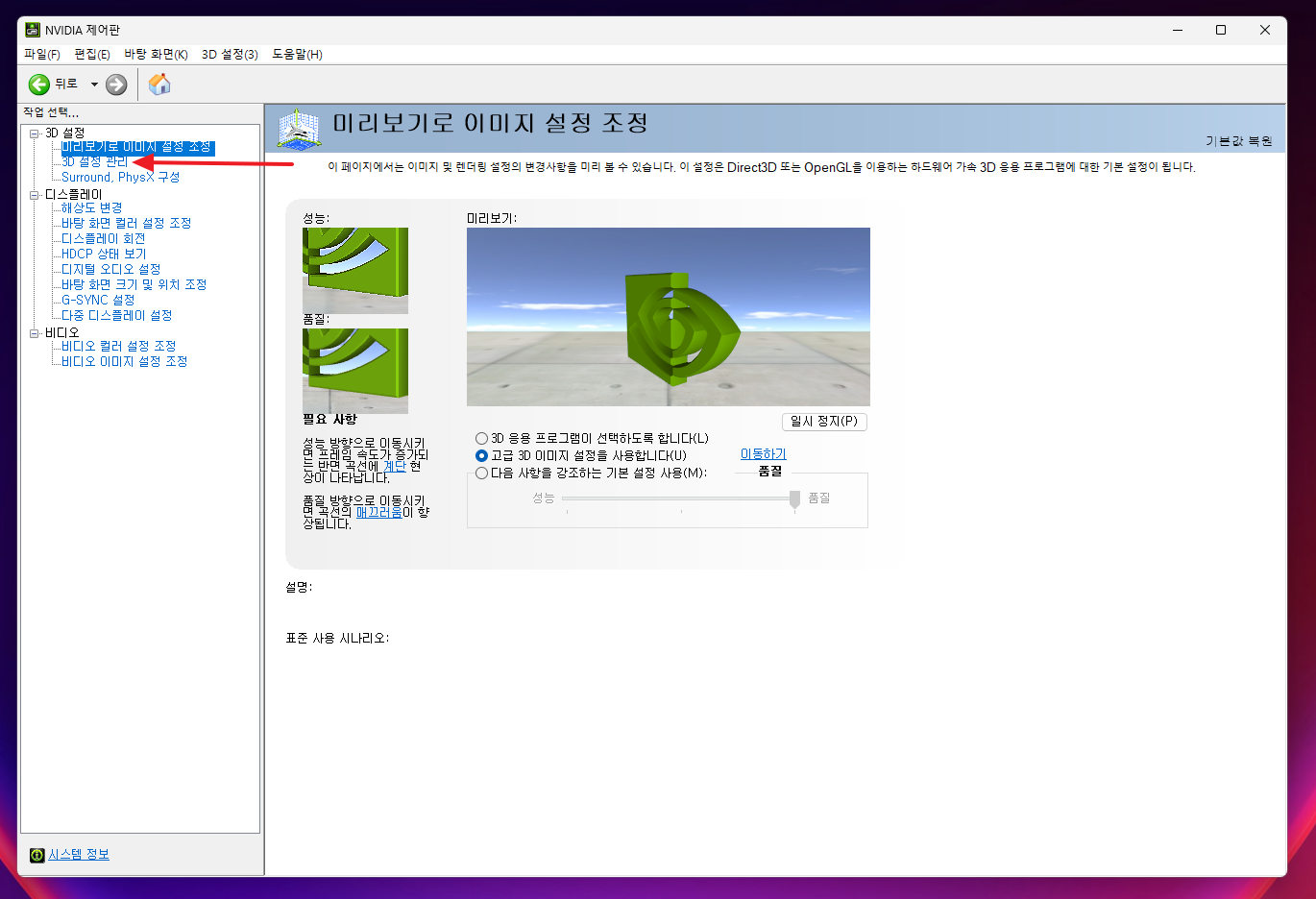The image size is (1316, 899).
Task: Click the 품질 sample thumbnail
Action: 355,371
